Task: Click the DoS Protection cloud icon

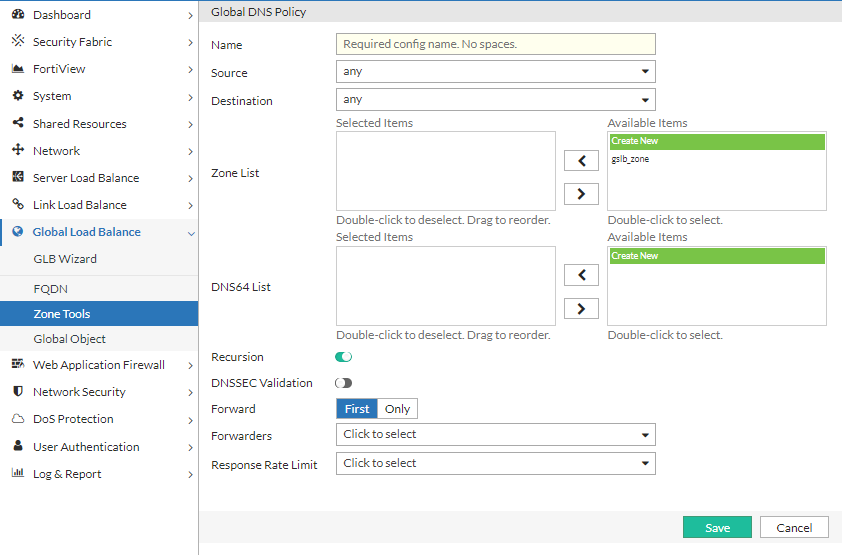Action: [17, 419]
